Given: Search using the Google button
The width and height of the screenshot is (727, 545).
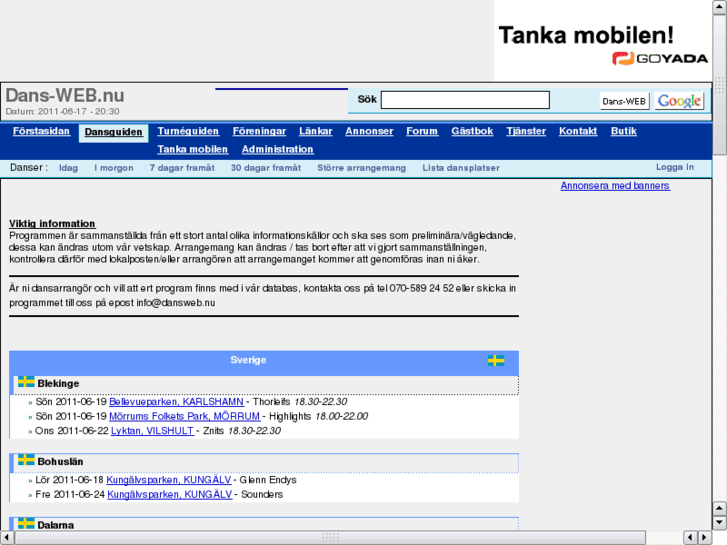Looking at the screenshot, I should [679, 101].
